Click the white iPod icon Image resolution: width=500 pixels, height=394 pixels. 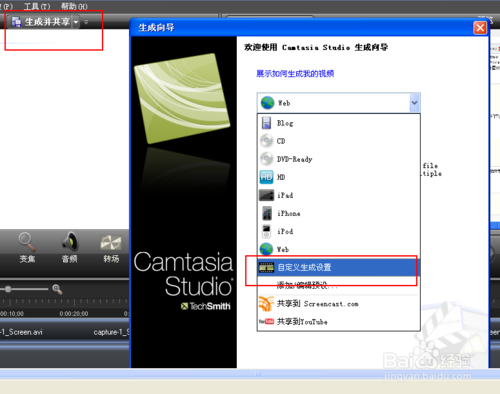pyautogui.click(x=266, y=232)
